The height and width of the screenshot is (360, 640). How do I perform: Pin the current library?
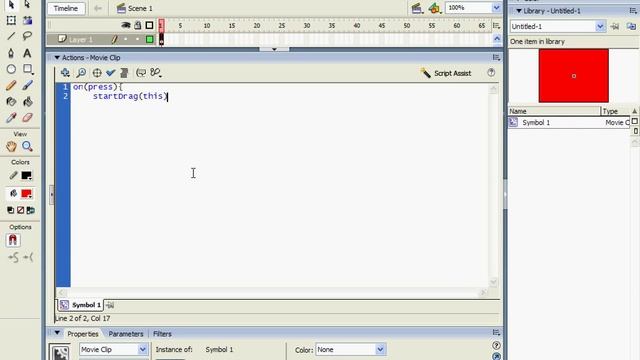tap(615, 27)
